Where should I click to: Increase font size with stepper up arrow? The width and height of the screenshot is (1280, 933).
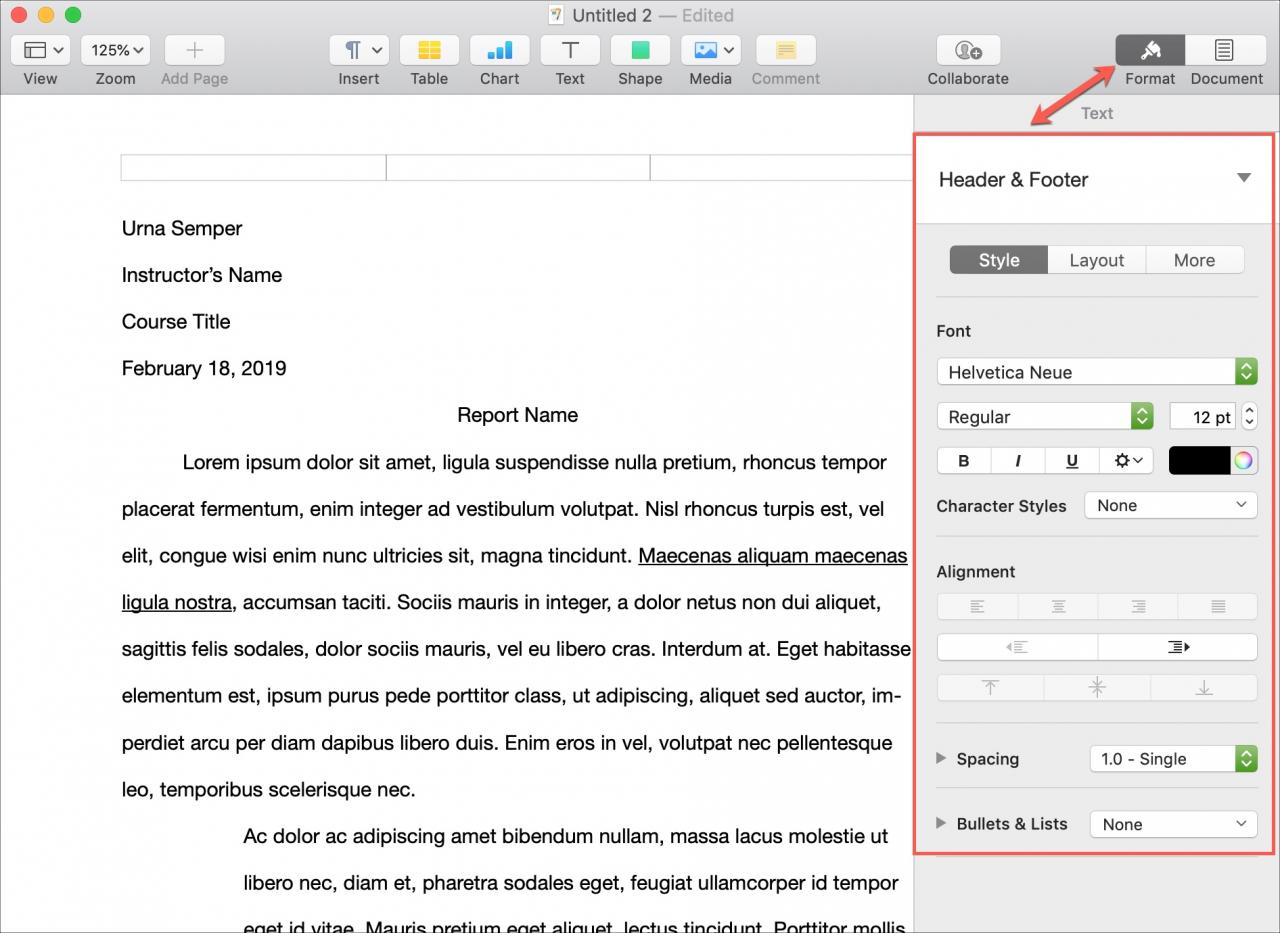click(1249, 411)
